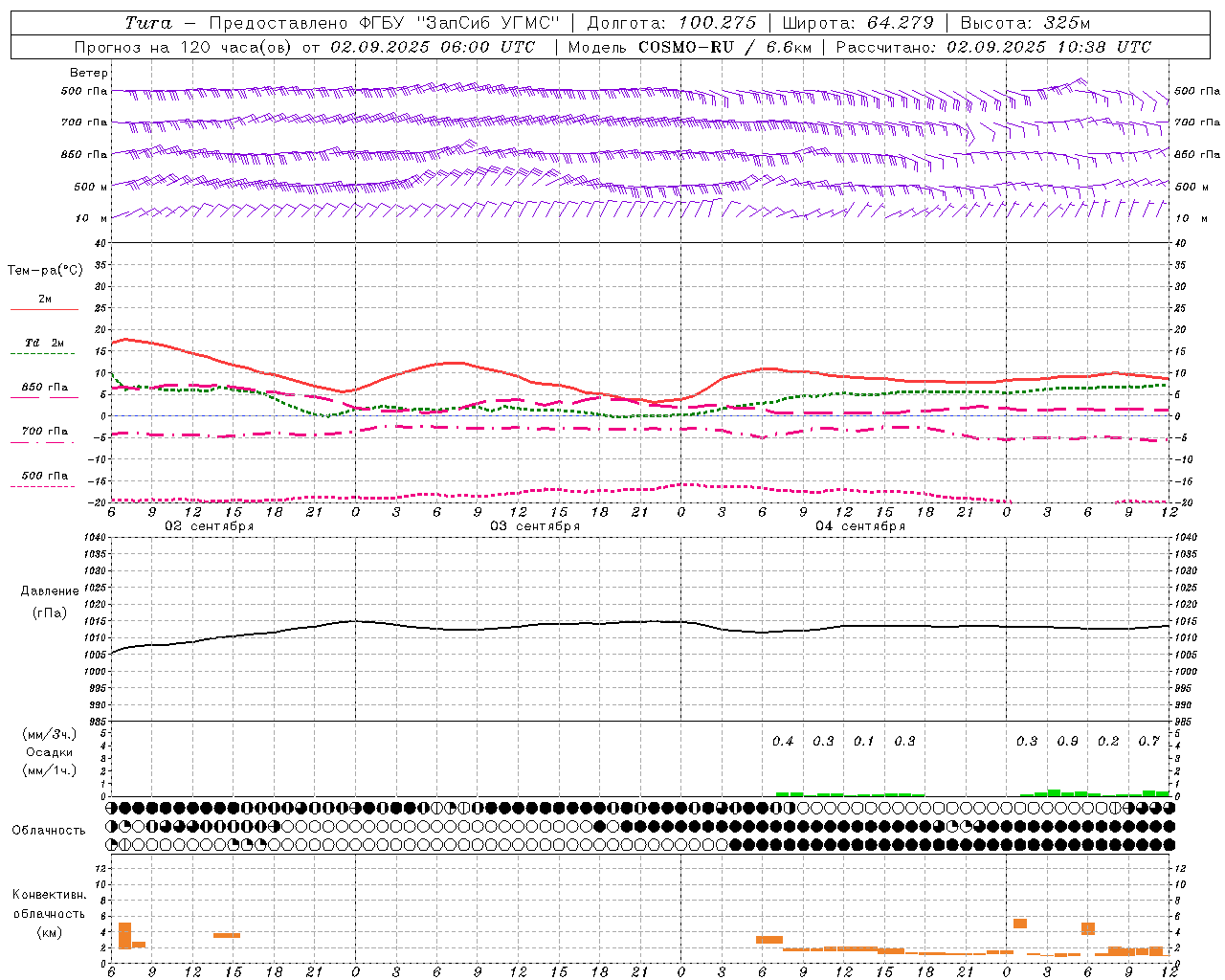The width and height of the screenshot is (1225, 980).
Task: Click the precipitation value "0.2"
Action: [x=1108, y=741]
